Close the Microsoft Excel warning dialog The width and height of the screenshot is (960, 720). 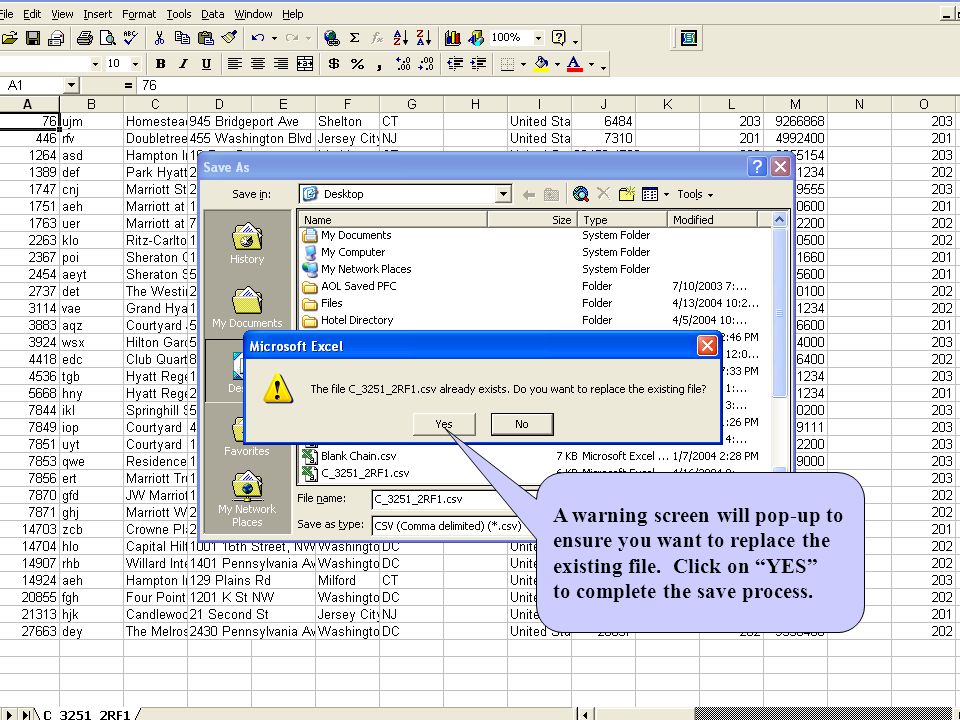[x=707, y=346]
